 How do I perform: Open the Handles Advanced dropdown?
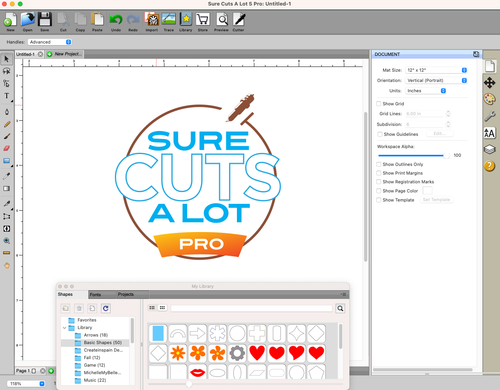click(50, 42)
